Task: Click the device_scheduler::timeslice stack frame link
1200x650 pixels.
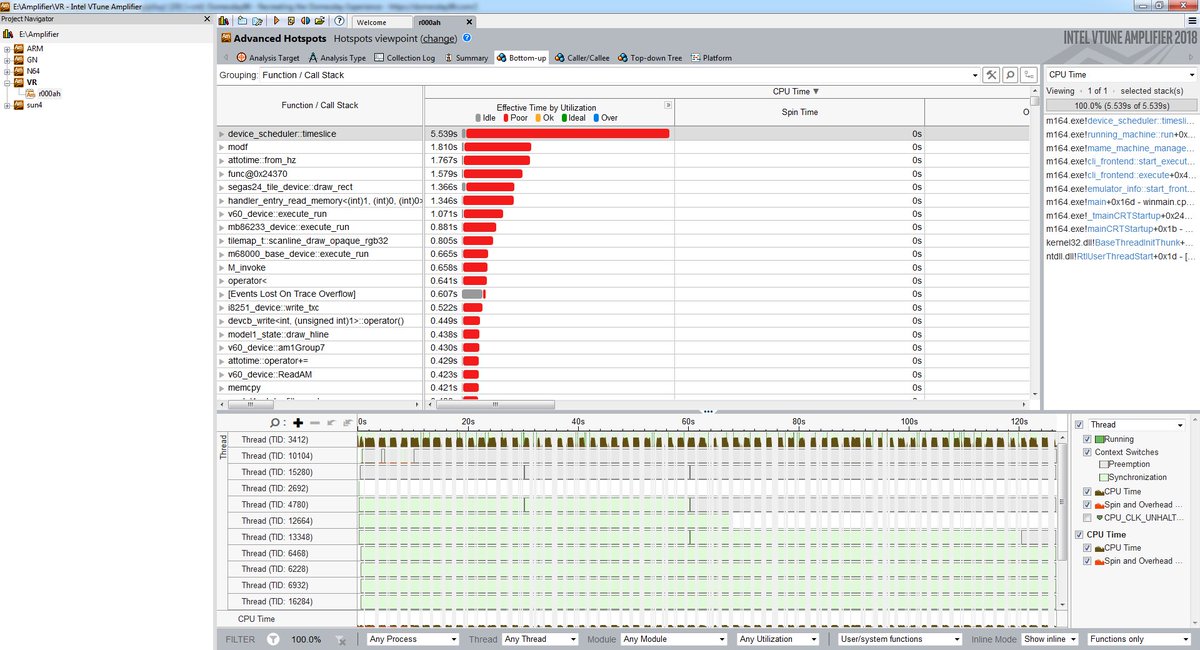Action: (x=1140, y=121)
